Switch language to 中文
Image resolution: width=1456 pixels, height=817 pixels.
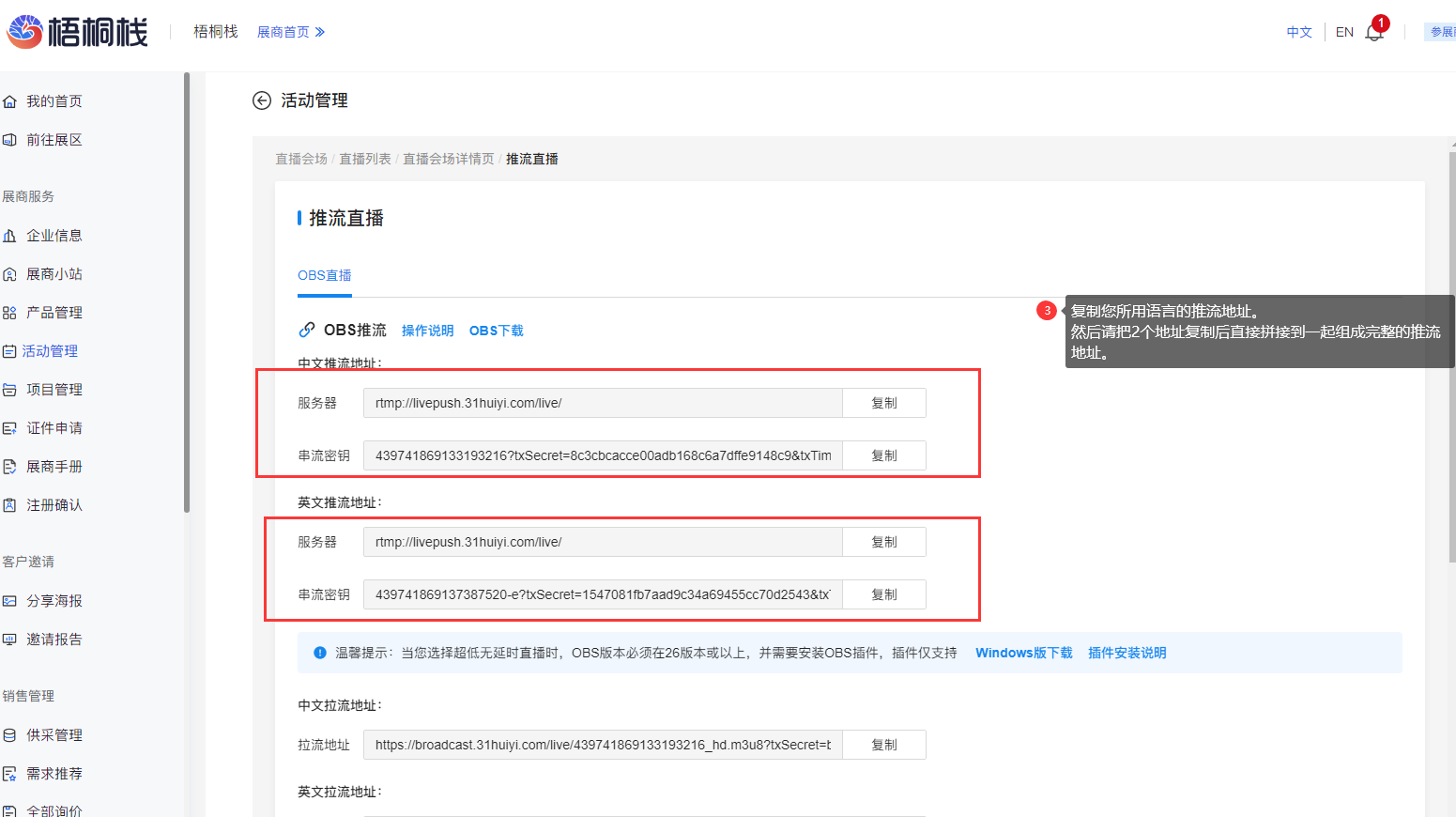click(1299, 32)
